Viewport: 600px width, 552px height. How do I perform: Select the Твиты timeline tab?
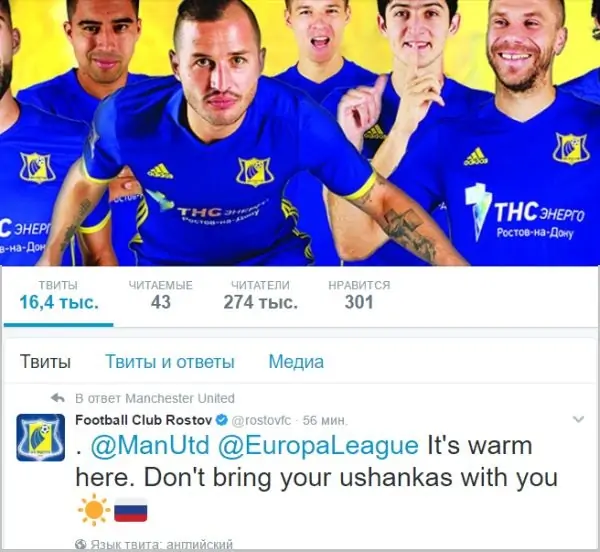click(45, 361)
